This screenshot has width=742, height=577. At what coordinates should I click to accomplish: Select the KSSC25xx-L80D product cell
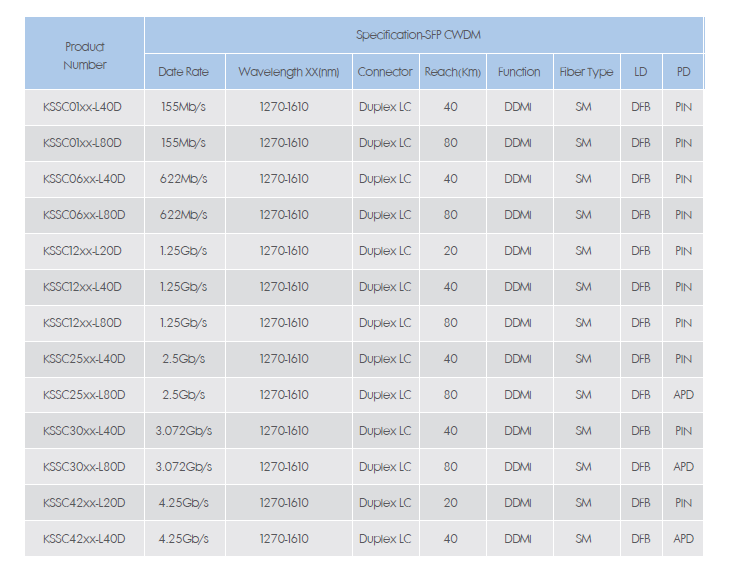click(x=85, y=395)
